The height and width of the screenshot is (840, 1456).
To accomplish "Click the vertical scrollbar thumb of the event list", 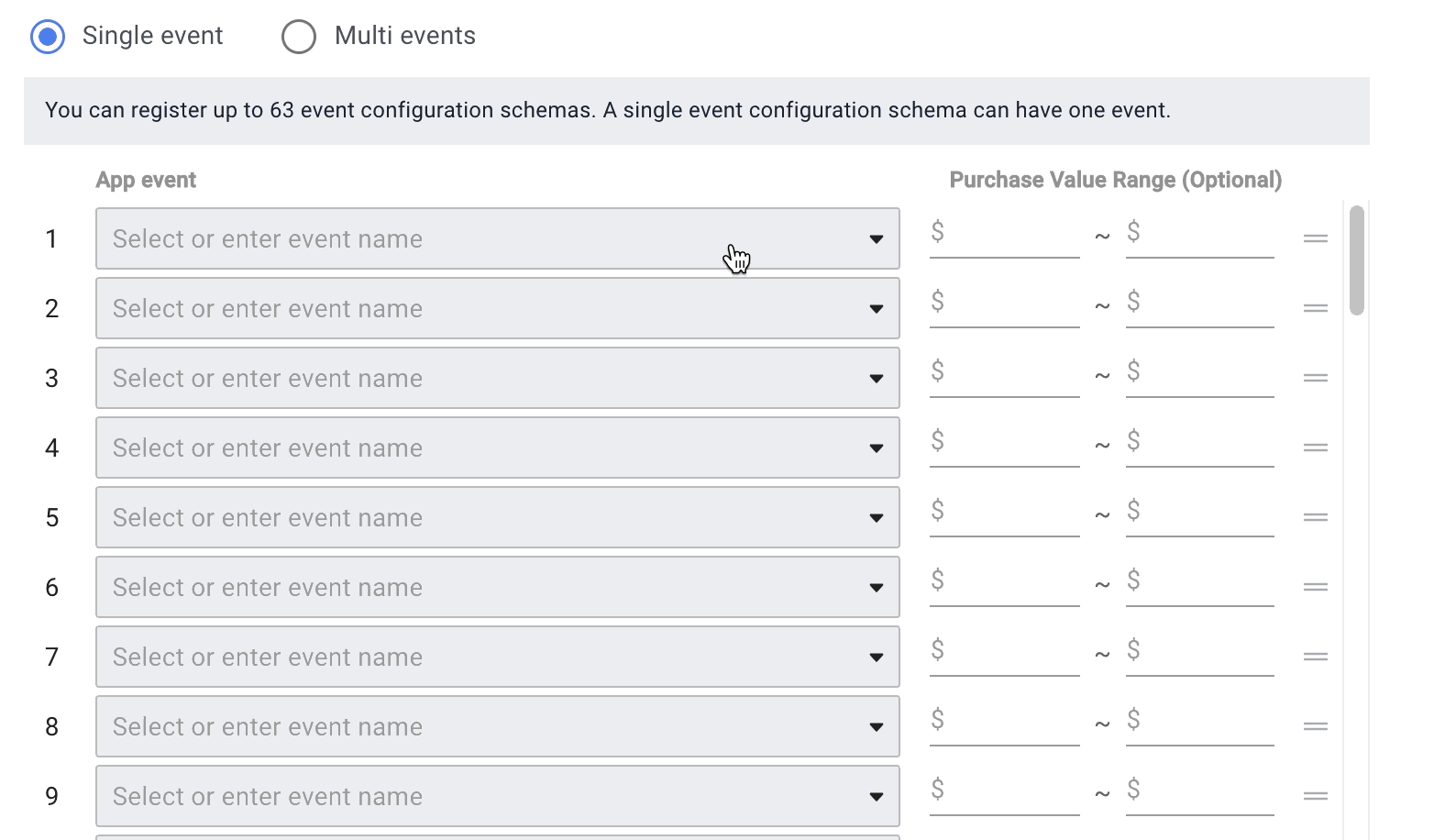I will click(1357, 260).
